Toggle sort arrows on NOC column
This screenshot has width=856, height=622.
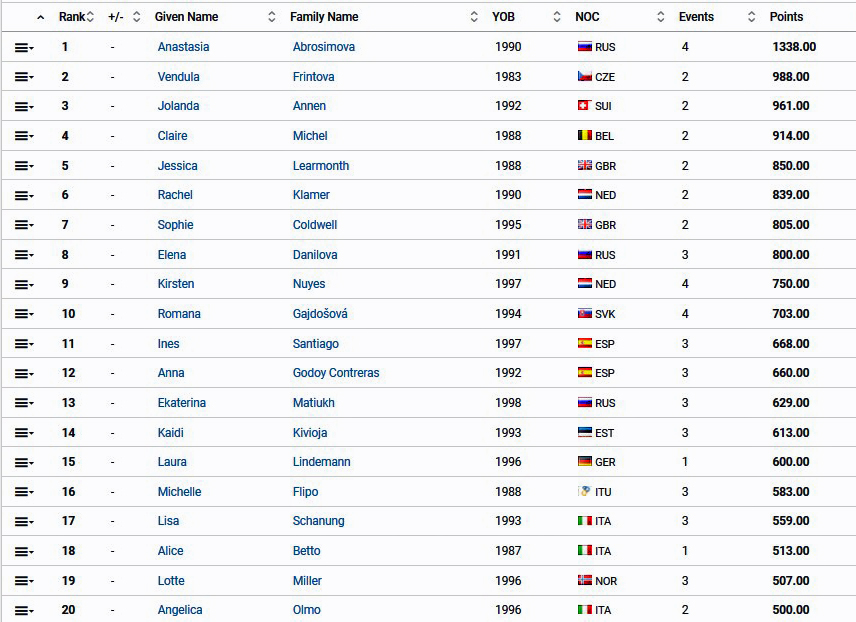click(x=661, y=17)
